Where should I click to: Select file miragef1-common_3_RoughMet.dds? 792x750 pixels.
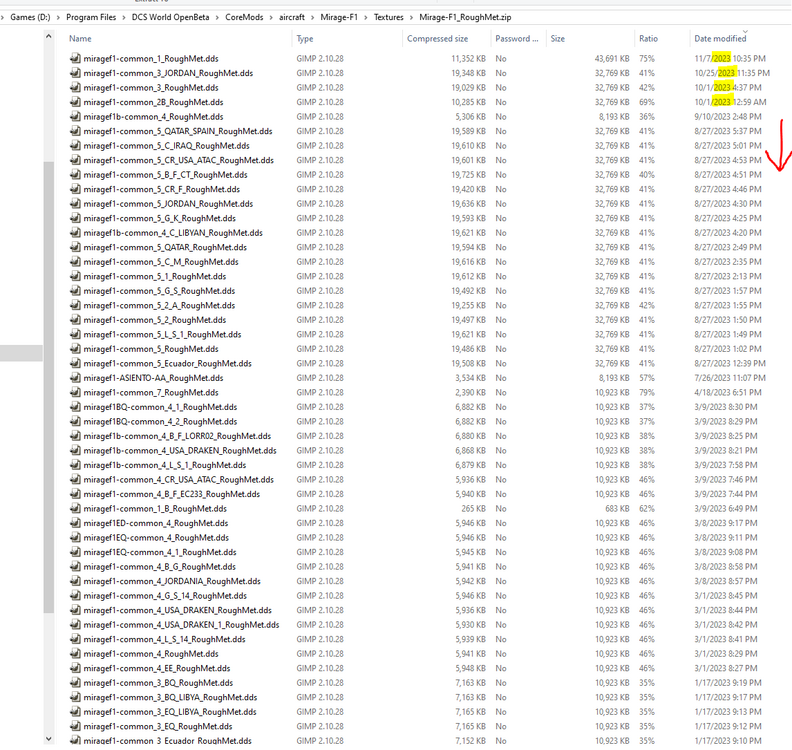151,87
